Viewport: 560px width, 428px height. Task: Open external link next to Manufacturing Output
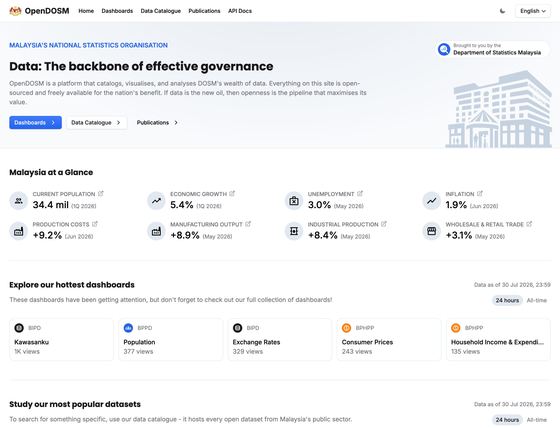pyautogui.click(x=248, y=224)
